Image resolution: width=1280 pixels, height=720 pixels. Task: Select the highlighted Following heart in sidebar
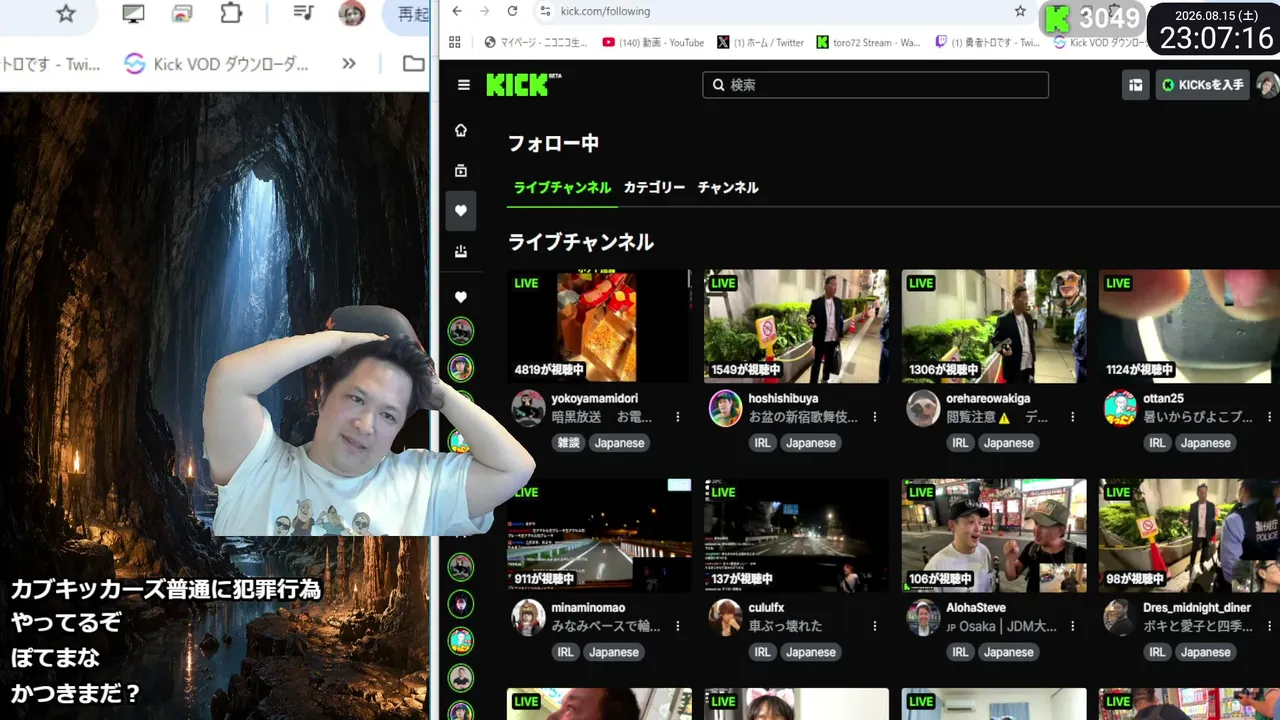(x=461, y=211)
